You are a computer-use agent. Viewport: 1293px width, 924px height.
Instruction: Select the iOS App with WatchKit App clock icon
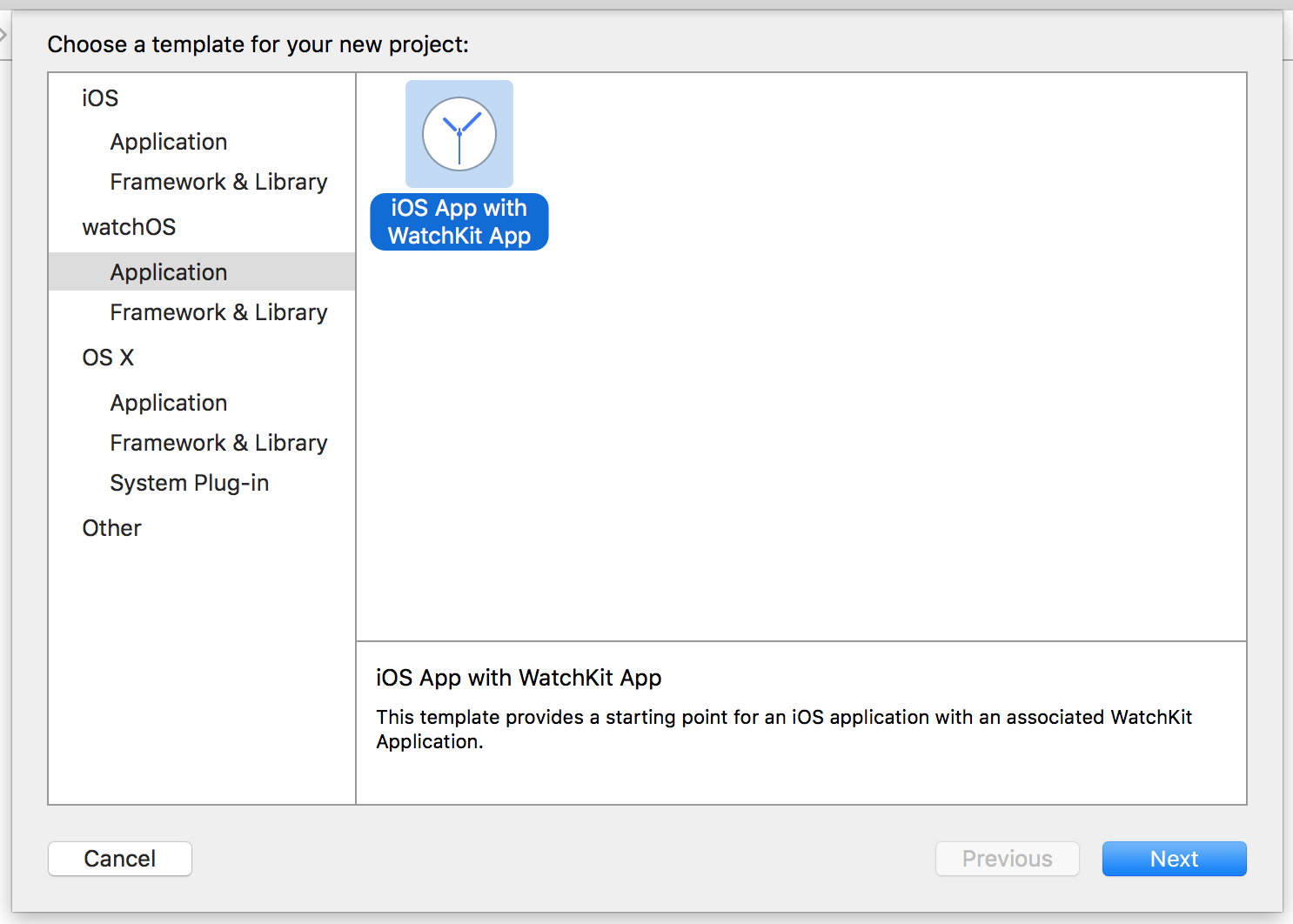tap(459, 134)
